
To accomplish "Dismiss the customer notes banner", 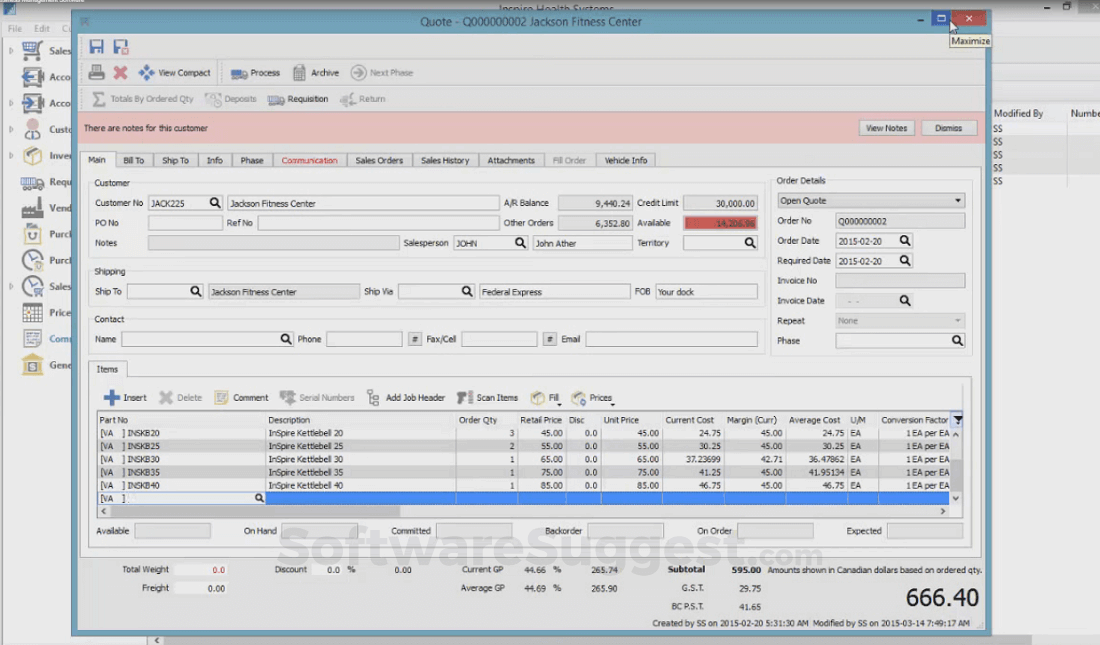I will click(948, 128).
